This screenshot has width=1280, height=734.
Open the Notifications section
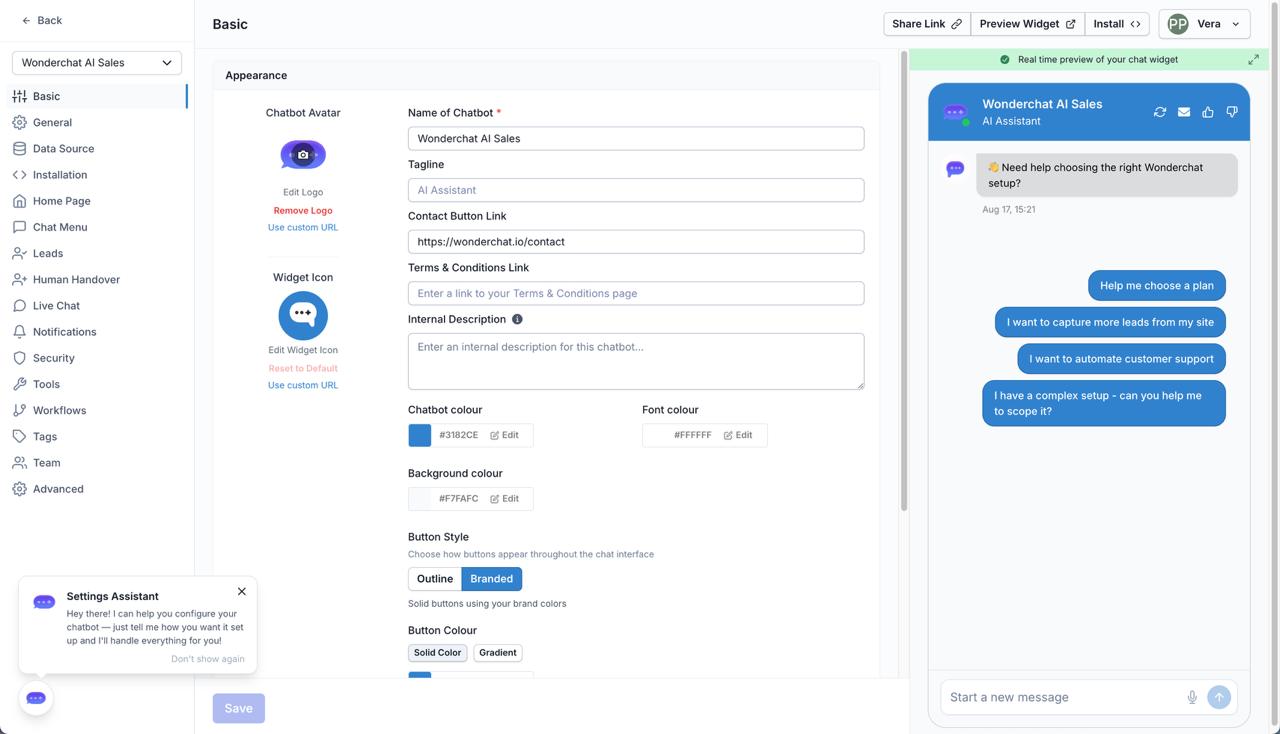96,331
